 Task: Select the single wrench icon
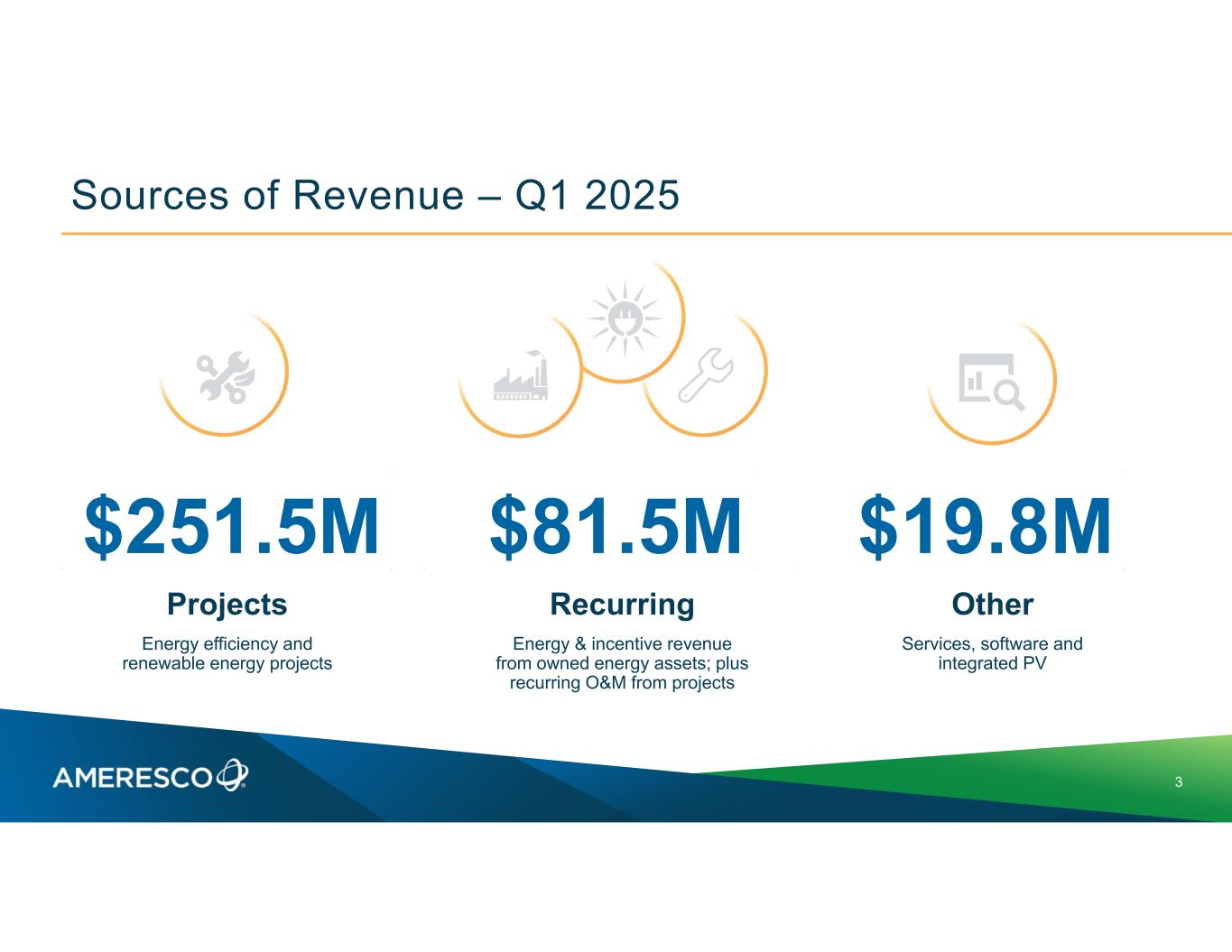coord(705,374)
